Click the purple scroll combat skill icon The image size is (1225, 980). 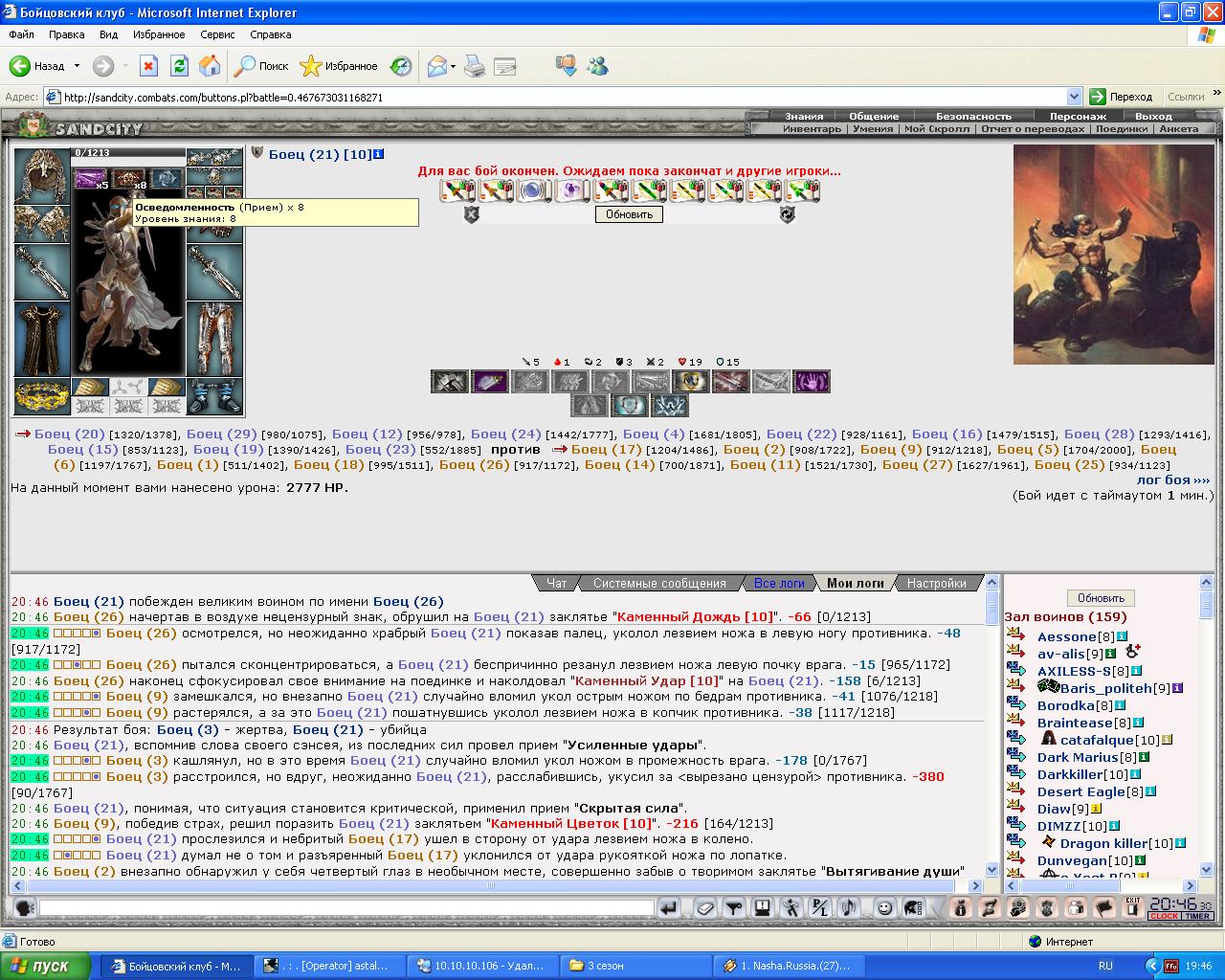click(490, 382)
